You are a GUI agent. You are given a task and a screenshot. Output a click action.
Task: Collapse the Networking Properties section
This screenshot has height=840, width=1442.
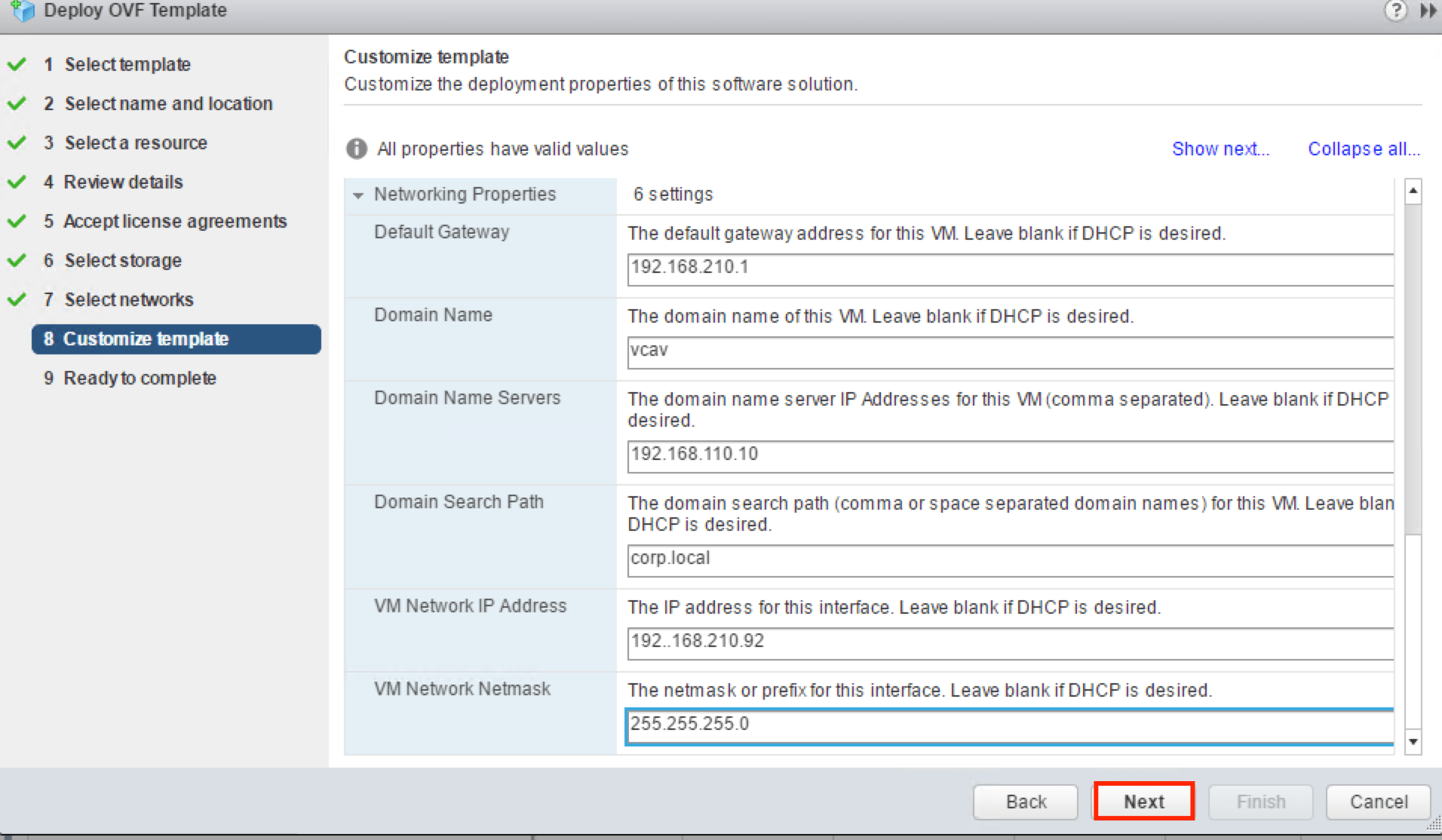click(x=358, y=195)
